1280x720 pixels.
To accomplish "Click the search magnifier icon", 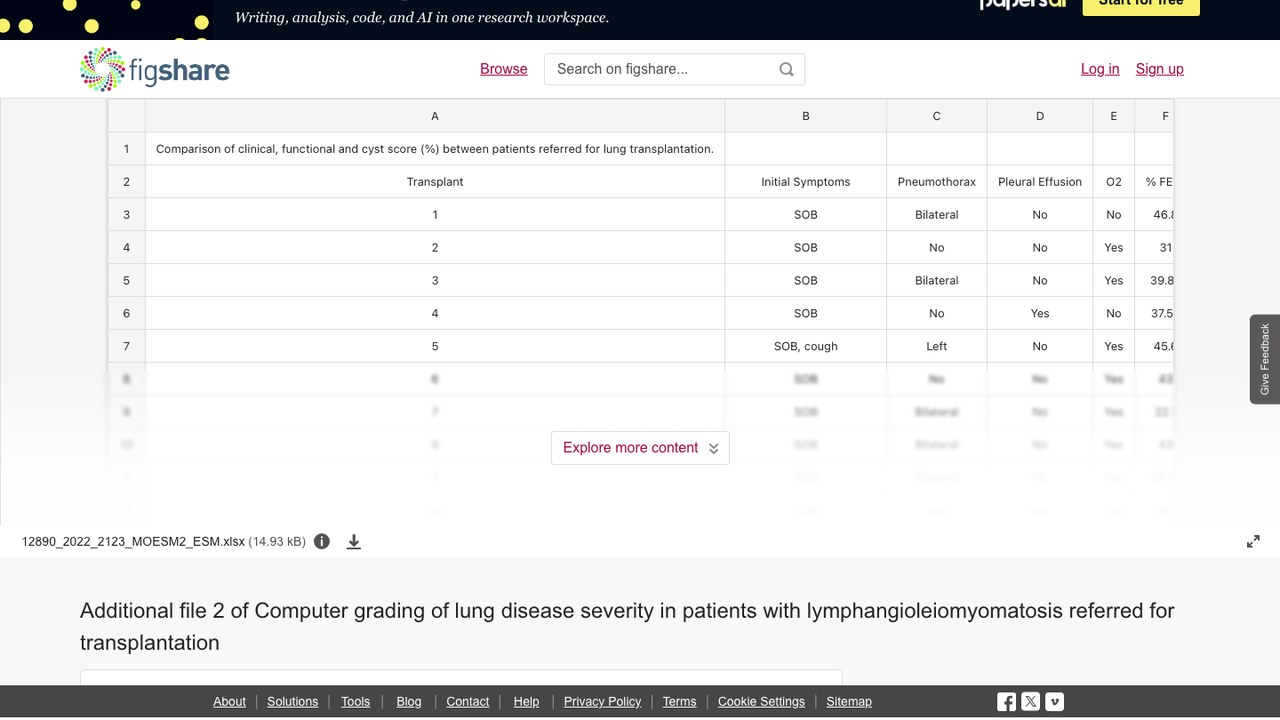I will click(786, 69).
